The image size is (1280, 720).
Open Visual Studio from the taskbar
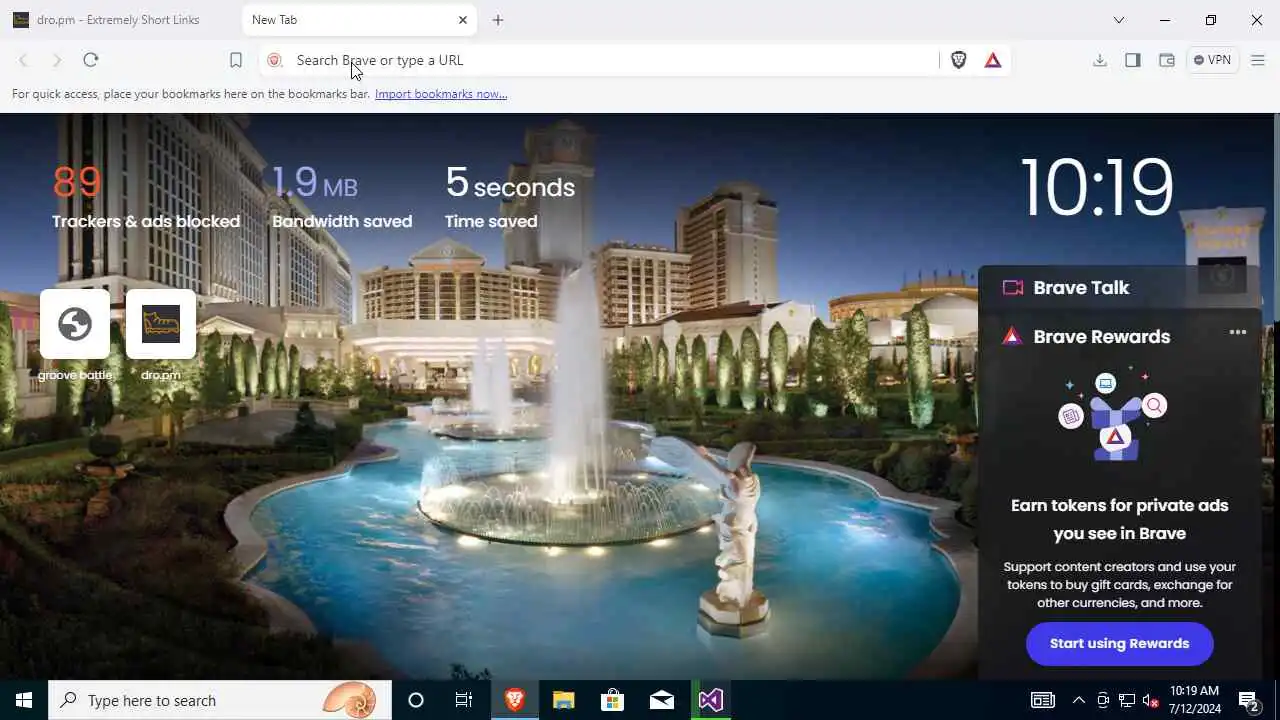[x=711, y=700]
